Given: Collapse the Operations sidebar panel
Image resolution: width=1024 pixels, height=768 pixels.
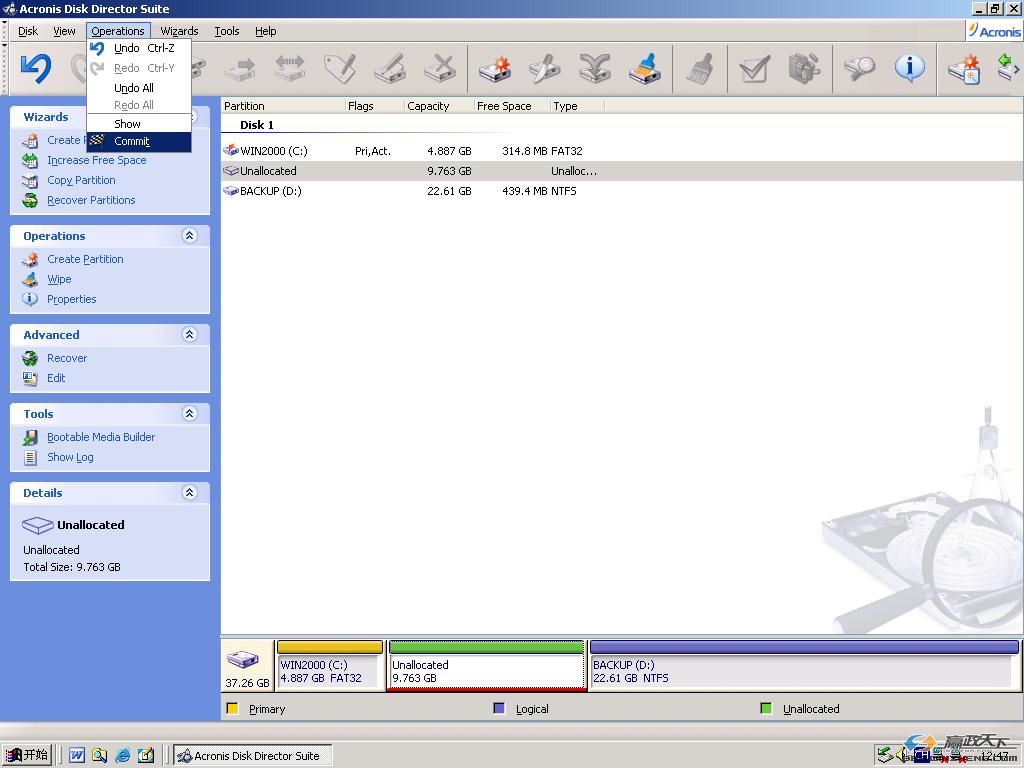Looking at the screenshot, I should [189, 236].
